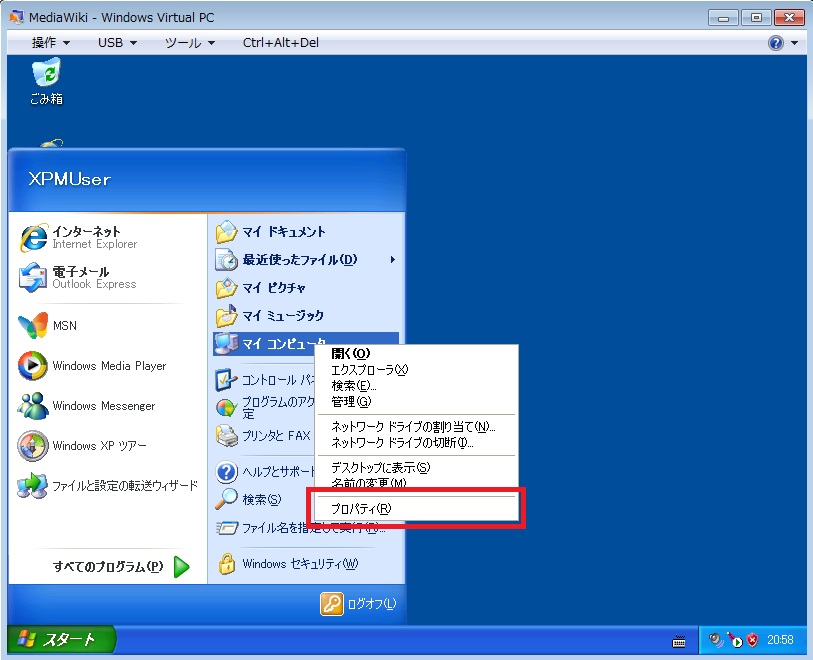Open ファイルと設定の転送ウィザード
Image resolution: width=813 pixels, height=660 pixels.
point(108,485)
